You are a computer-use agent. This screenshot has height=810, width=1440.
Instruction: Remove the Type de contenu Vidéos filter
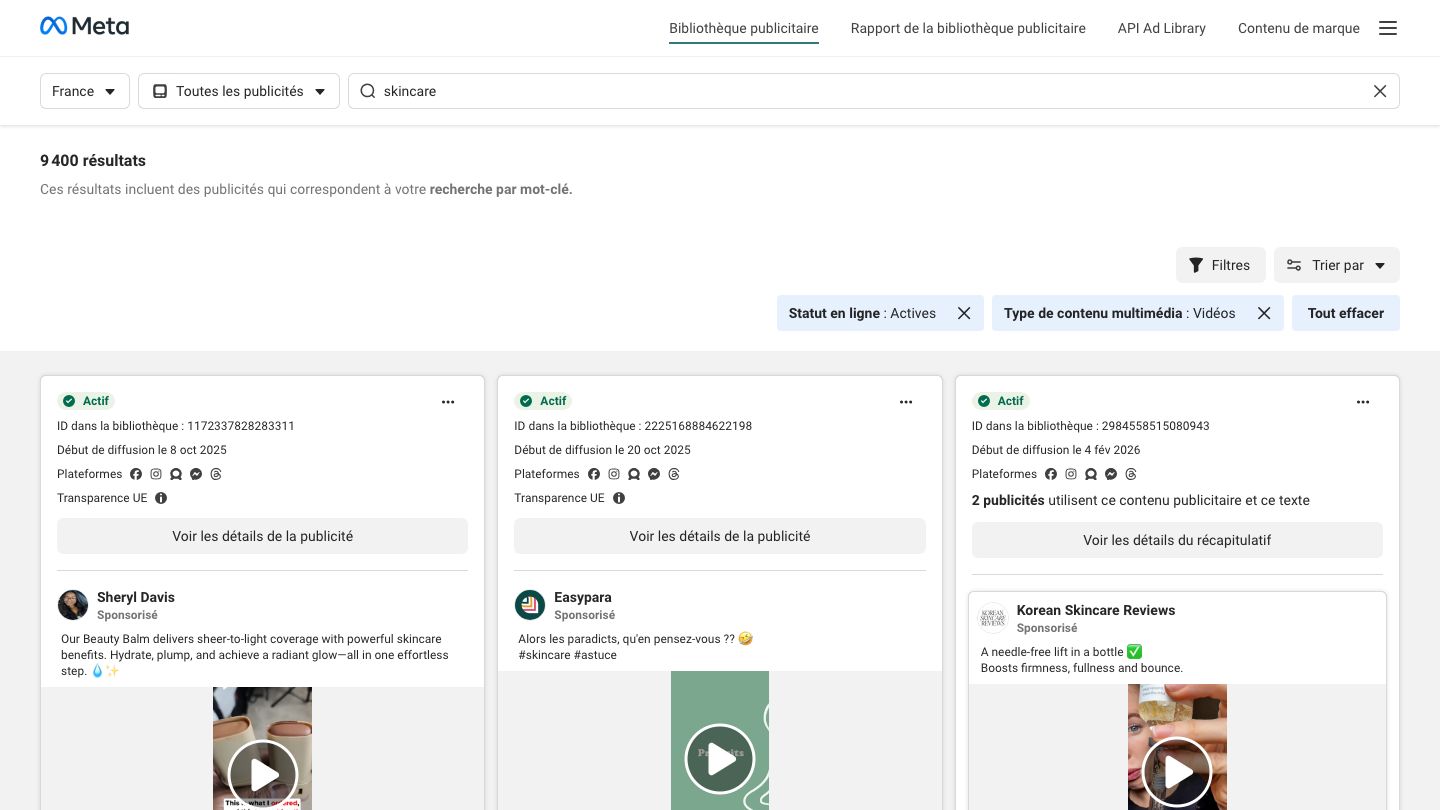tap(1264, 313)
